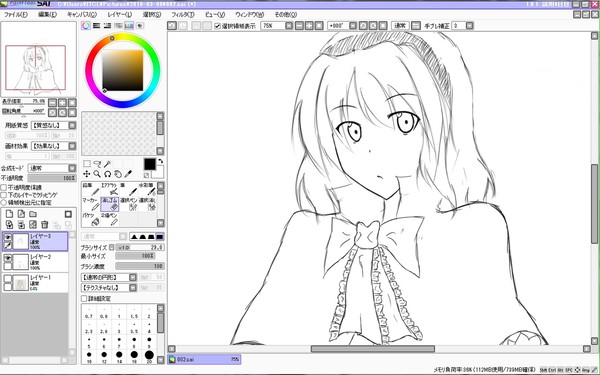Click the zoom out button under navigator
This screenshot has width=600, height=375.
click(x=52, y=102)
